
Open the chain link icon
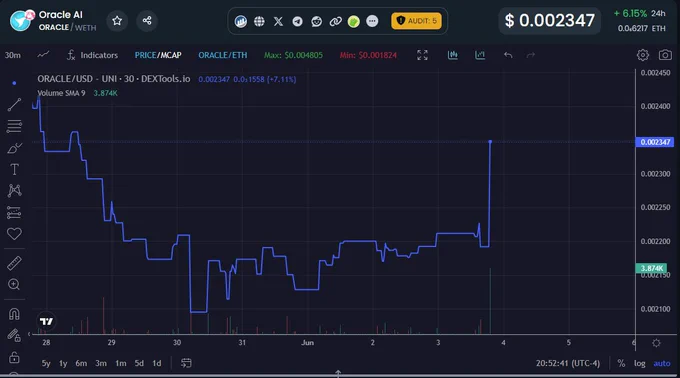336,21
